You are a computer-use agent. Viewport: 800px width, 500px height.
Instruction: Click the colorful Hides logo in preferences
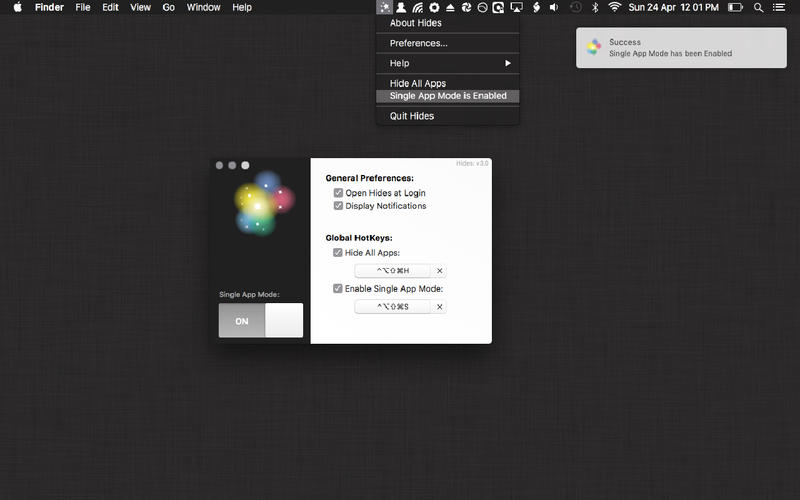coord(264,203)
